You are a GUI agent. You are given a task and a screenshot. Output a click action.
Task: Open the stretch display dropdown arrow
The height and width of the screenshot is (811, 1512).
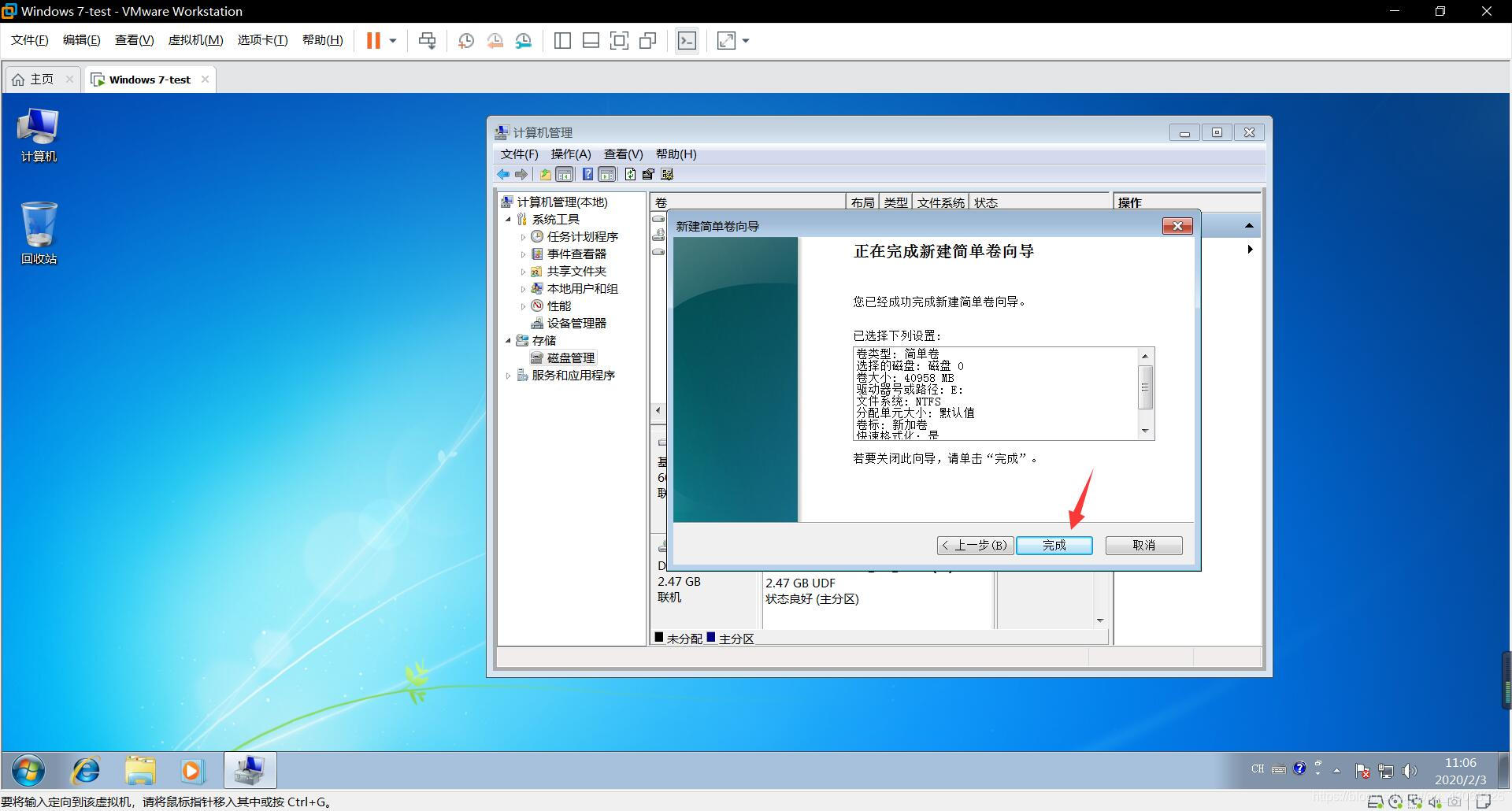[x=746, y=40]
